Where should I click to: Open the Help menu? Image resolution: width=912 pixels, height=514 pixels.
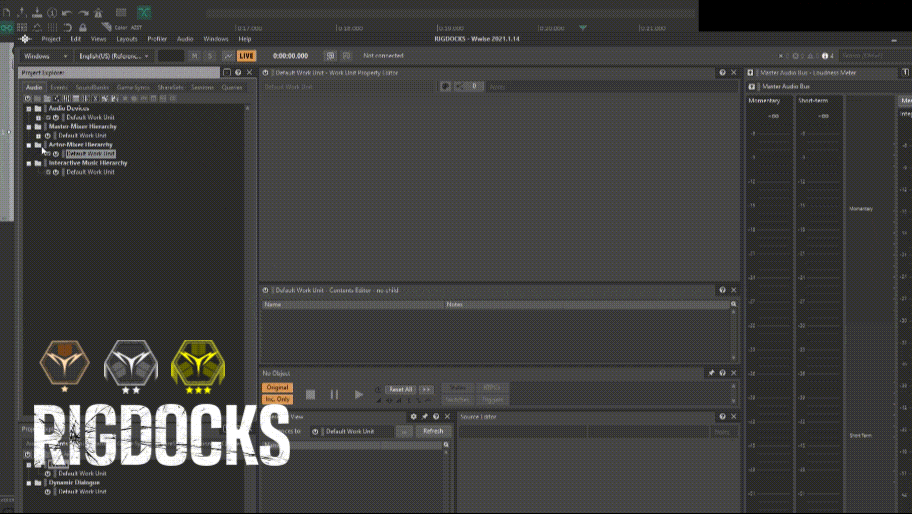pyautogui.click(x=245, y=39)
